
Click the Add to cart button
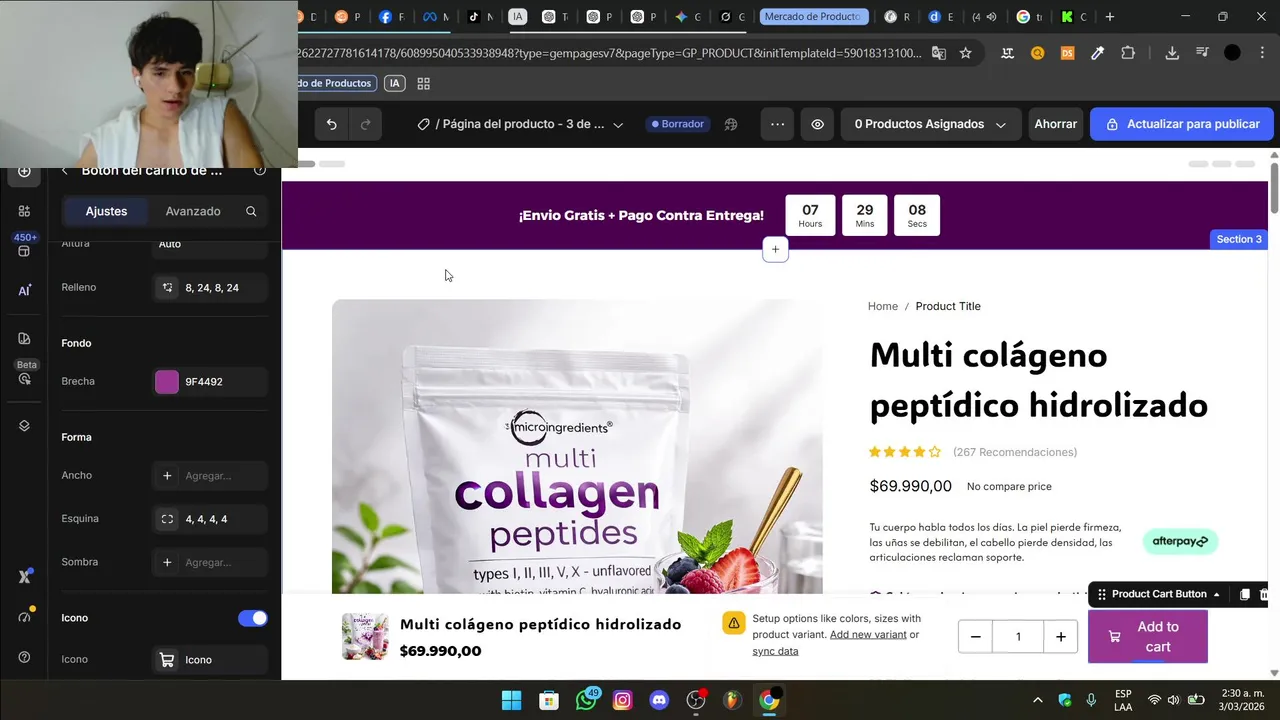[x=1147, y=637]
